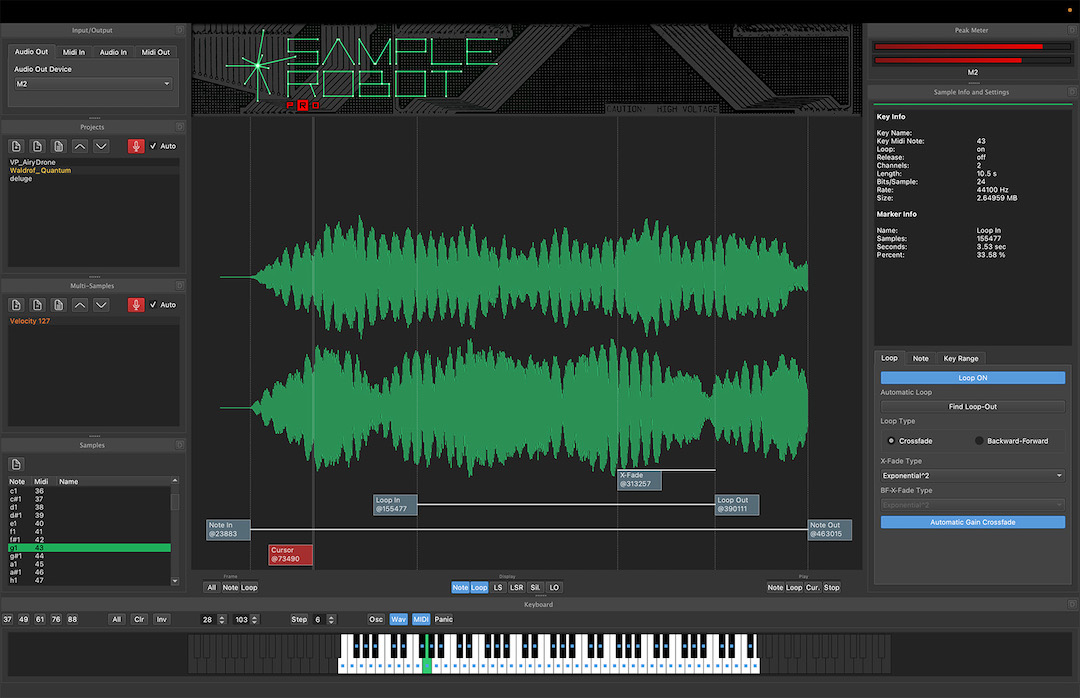Screen dimensions: 1080x698
Task: Toggle the Auto checkbox in Projects panel
Action: 153,146
